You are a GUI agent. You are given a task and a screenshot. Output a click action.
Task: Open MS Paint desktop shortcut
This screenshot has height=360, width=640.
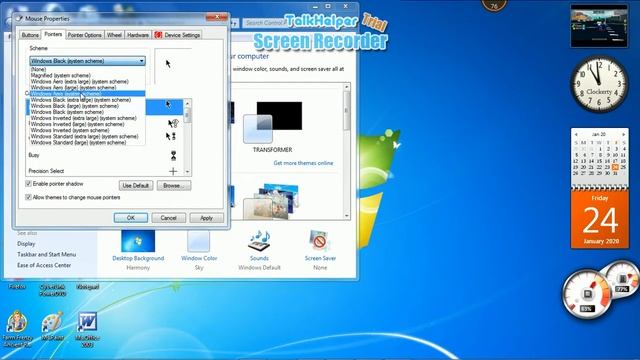coord(52,327)
